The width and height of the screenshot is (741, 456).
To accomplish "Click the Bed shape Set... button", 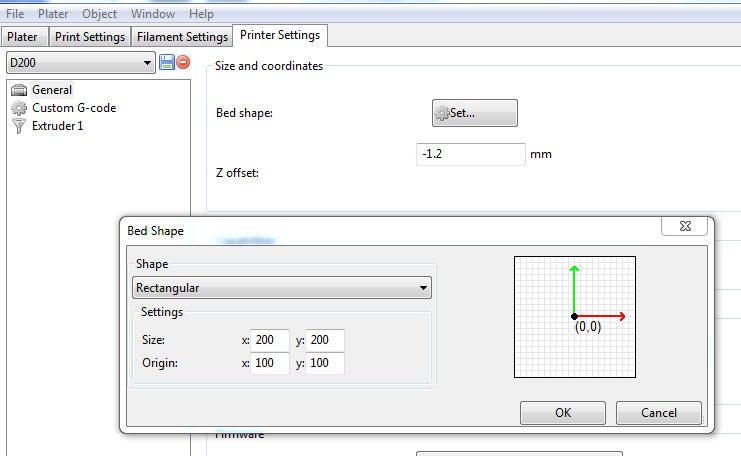I will 474,113.
